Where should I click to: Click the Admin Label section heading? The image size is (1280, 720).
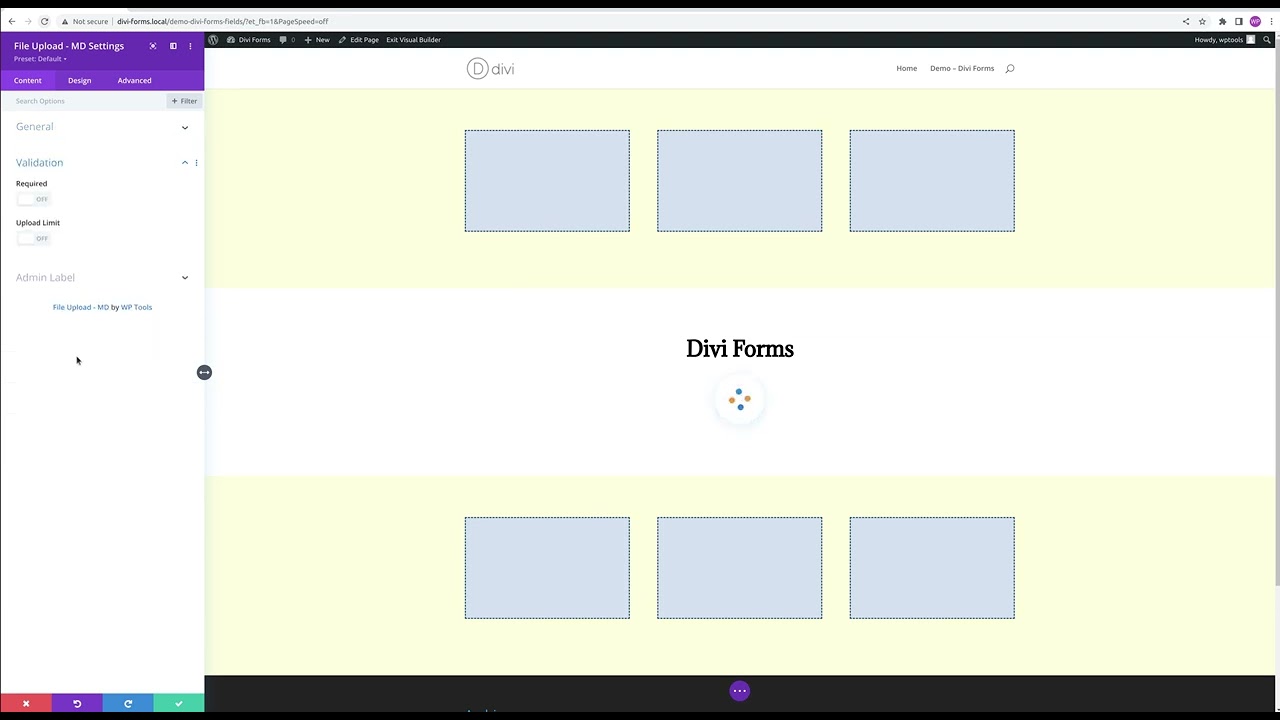[45, 277]
